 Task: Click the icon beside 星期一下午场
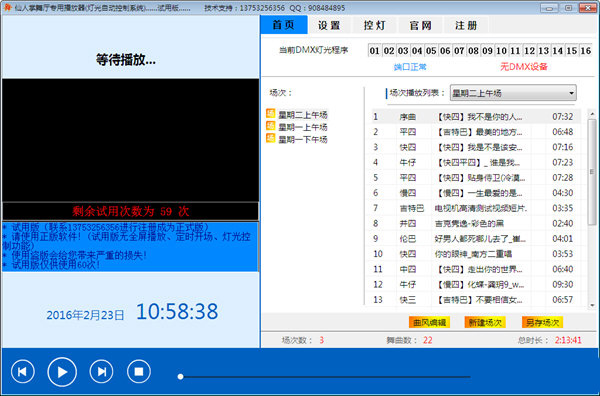271,138
